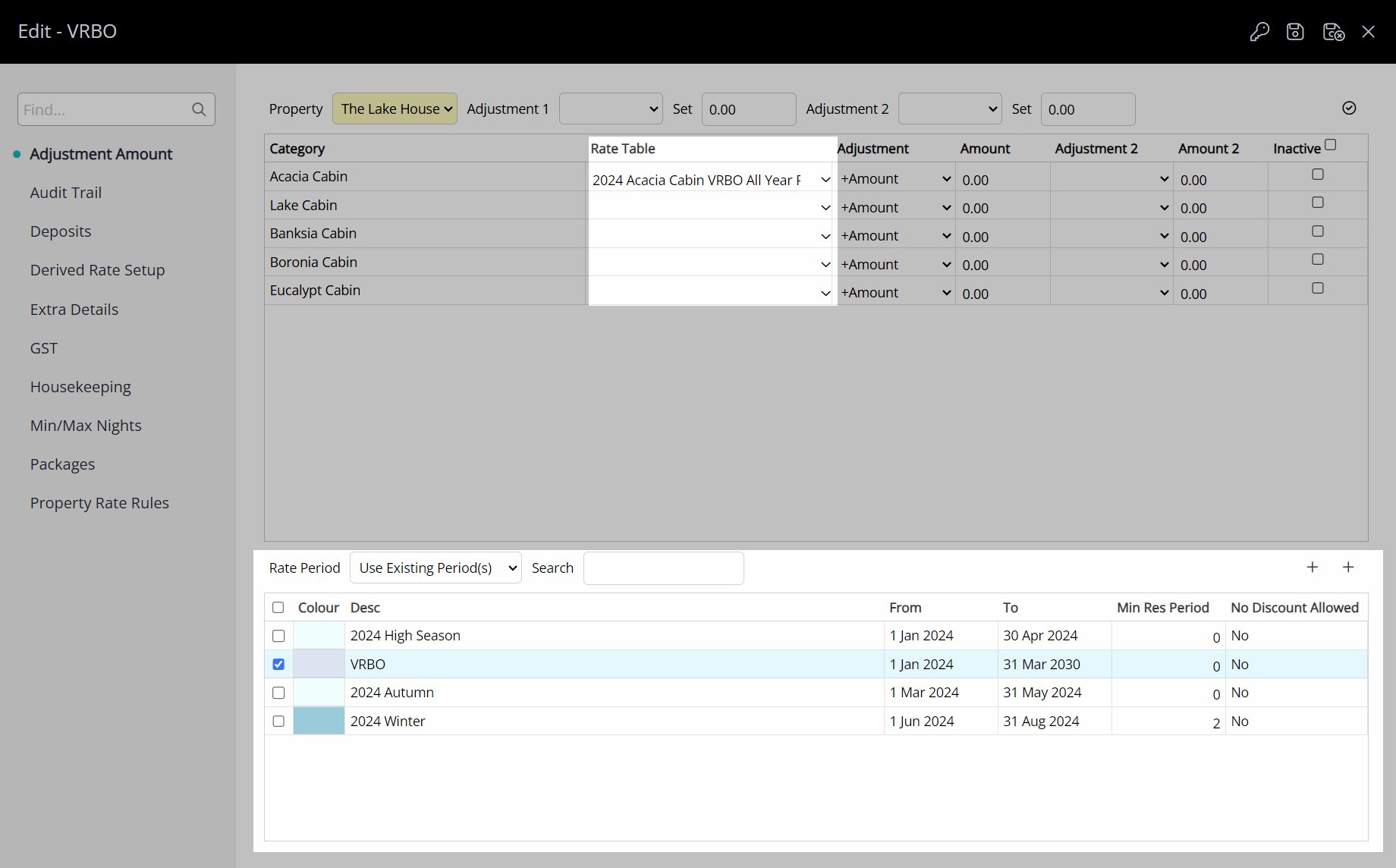Click the From column header
The height and width of the screenshot is (868, 1396).
point(905,608)
